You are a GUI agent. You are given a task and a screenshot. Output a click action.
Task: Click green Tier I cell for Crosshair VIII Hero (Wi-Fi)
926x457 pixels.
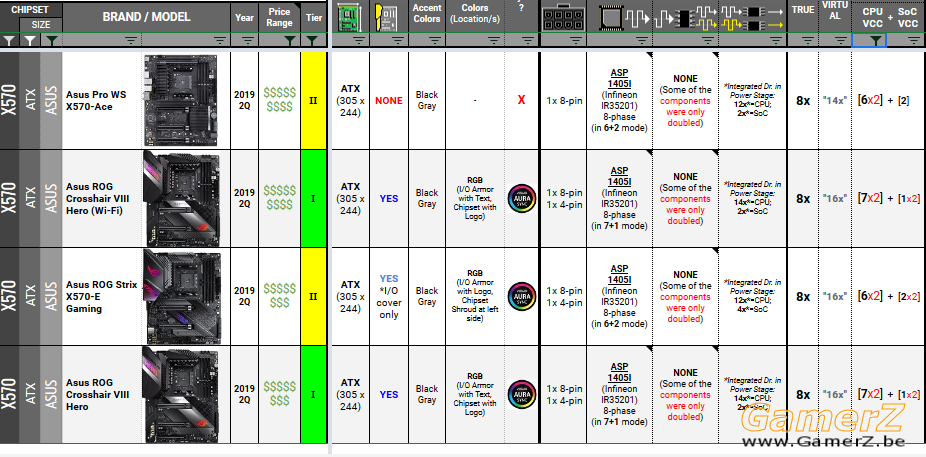click(x=314, y=198)
